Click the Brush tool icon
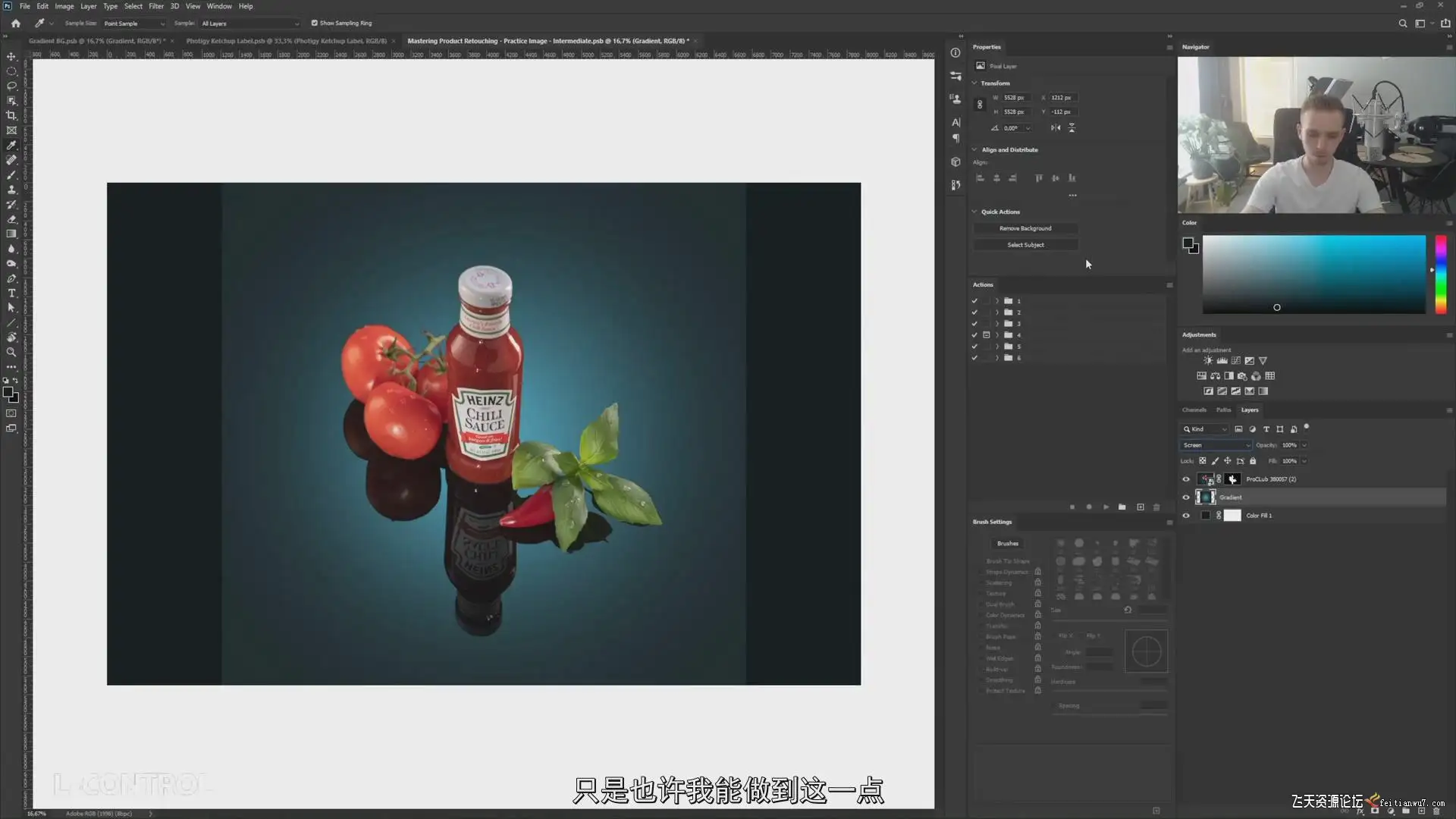Screen dimensions: 1456x819 point(11,175)
